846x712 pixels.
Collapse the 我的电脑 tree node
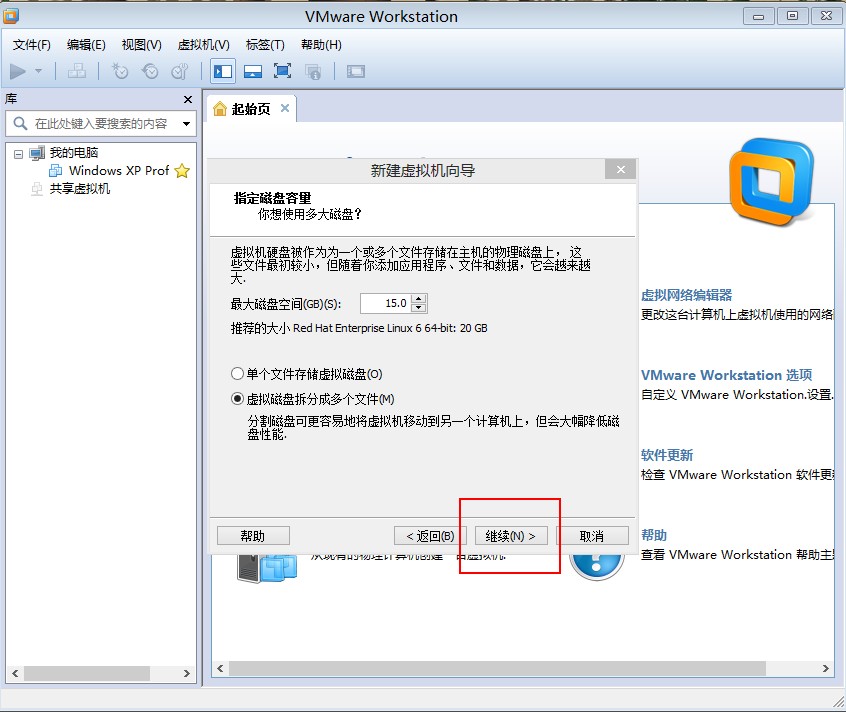pyautogui.click(x=18, y=154)
